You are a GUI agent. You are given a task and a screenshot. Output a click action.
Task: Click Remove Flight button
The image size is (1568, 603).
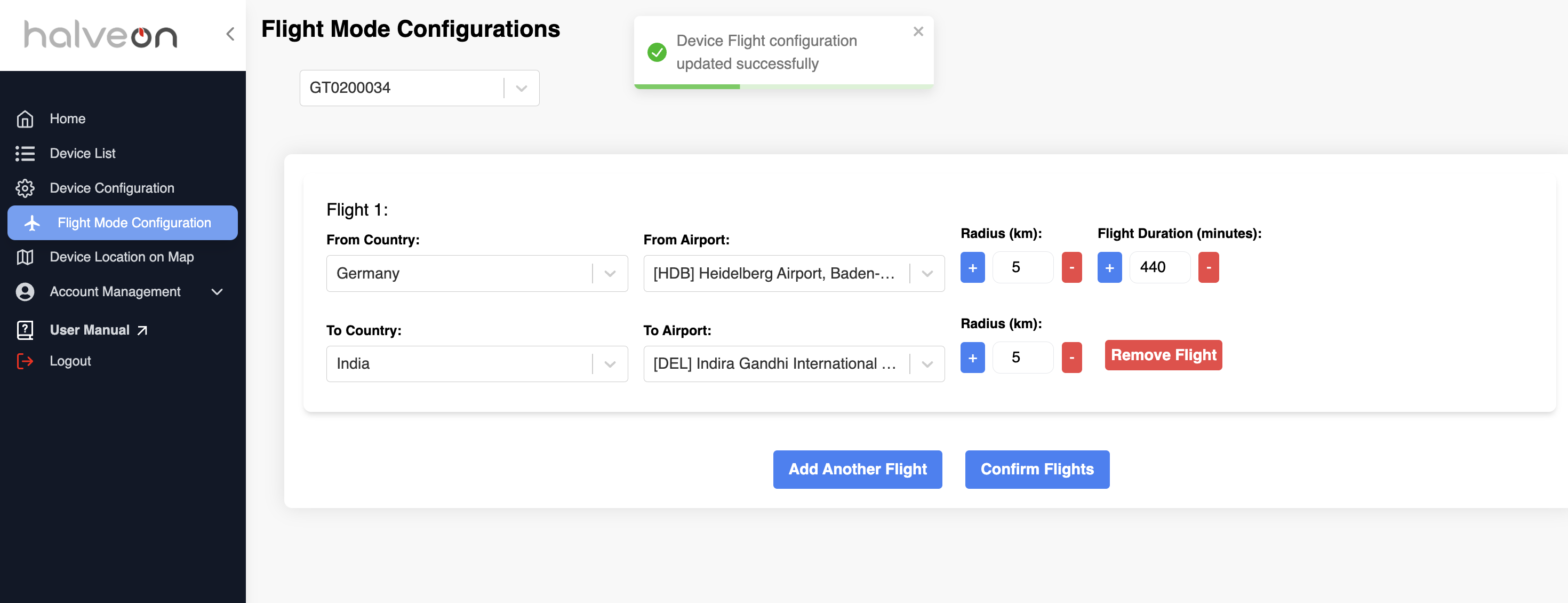tap(1163, 355)
